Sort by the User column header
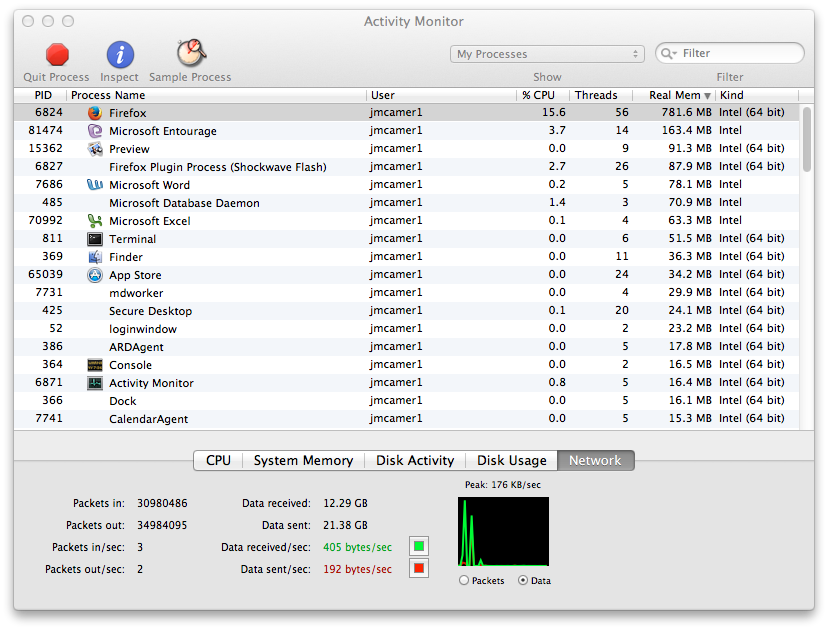The height and width of the screenshot is (630, 828). (441, 95)
